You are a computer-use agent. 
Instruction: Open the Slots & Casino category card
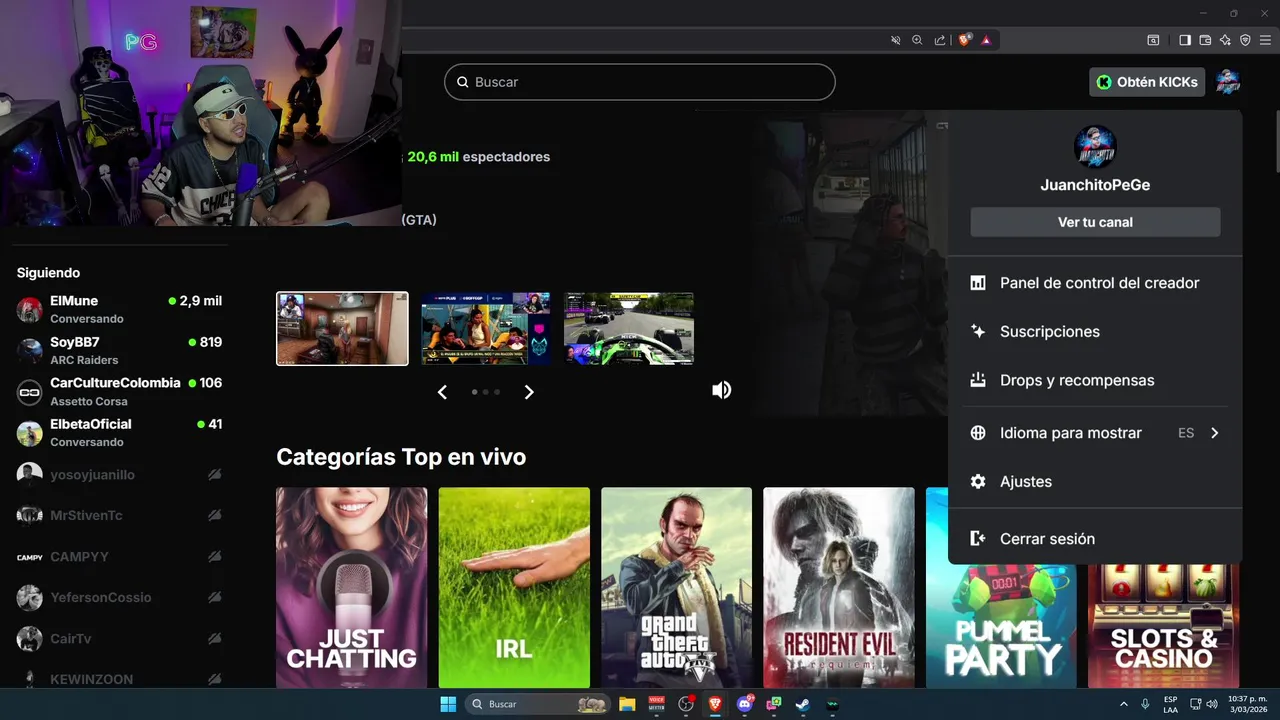coord(1164,626)
